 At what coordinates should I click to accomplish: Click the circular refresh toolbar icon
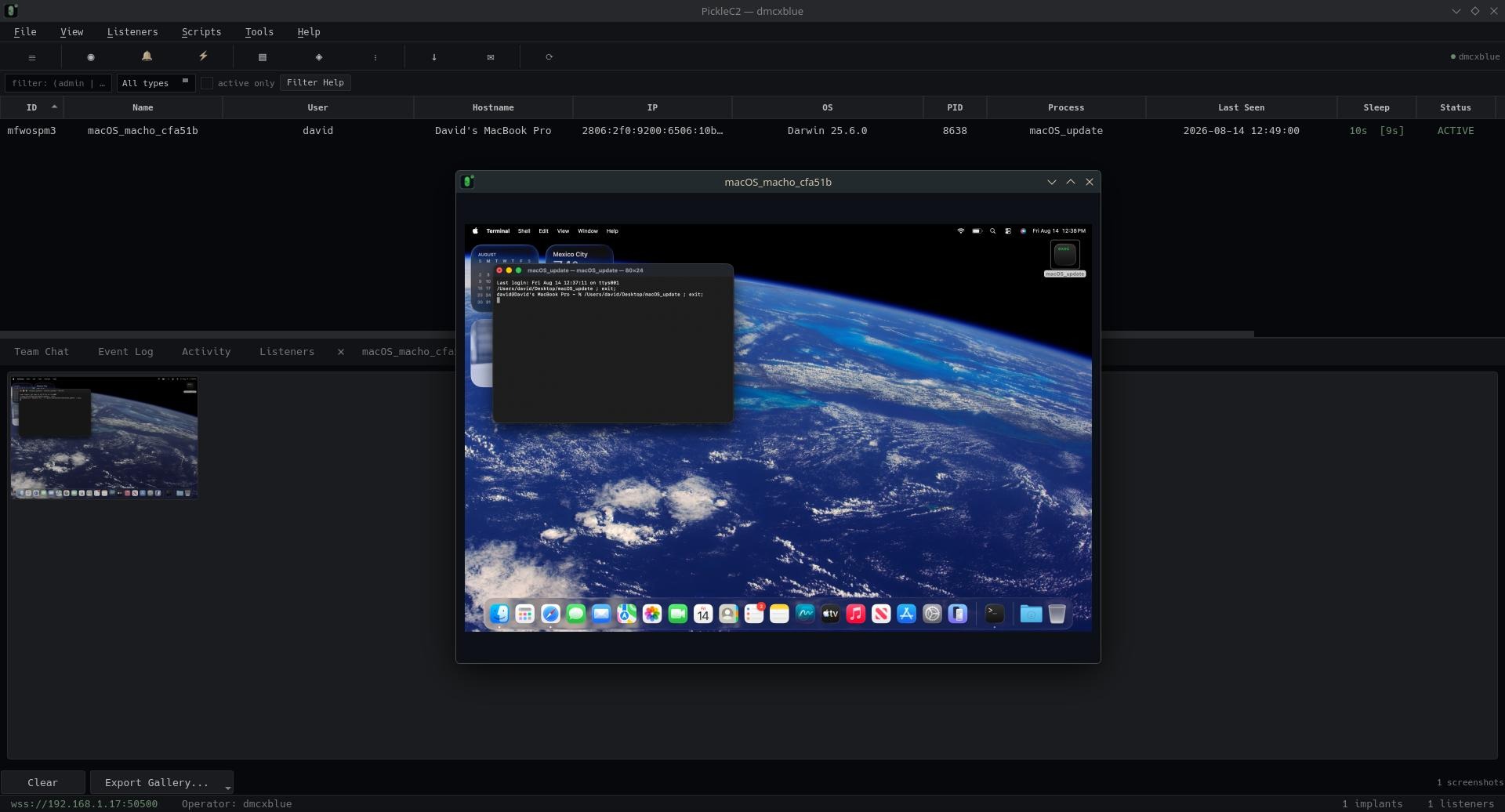pyautogui.click(x=549, y=57)
